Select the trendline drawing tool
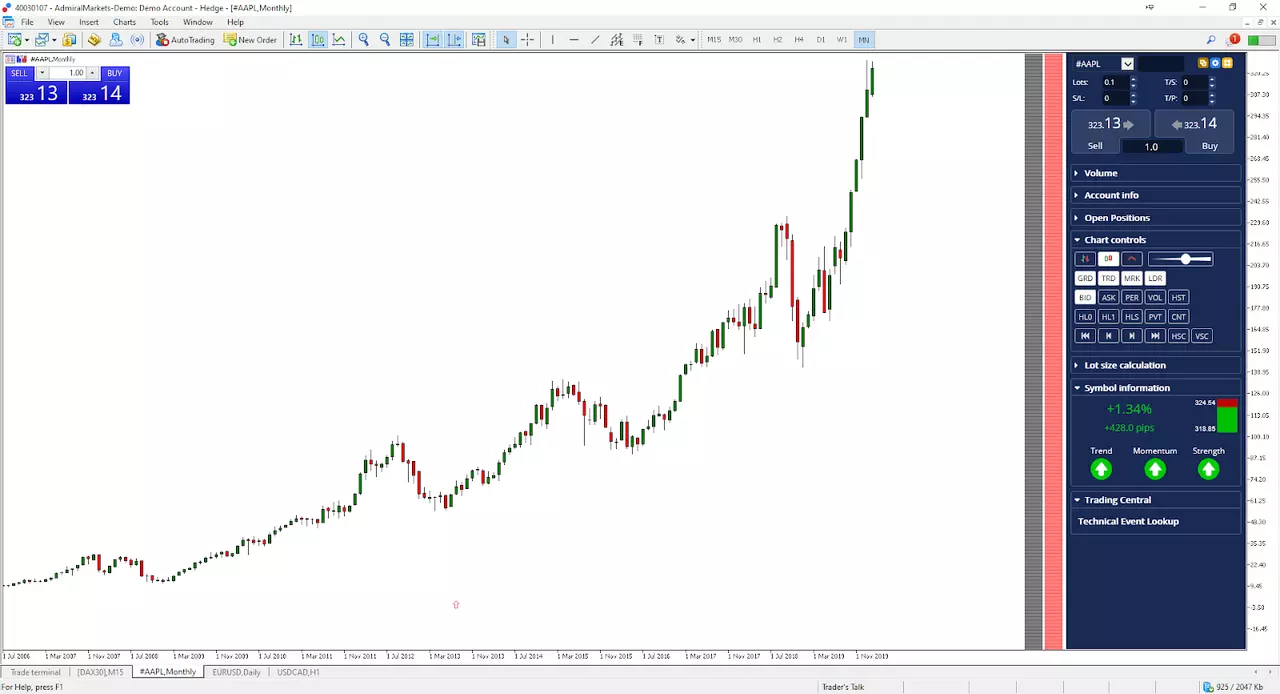 coord(595,40)
